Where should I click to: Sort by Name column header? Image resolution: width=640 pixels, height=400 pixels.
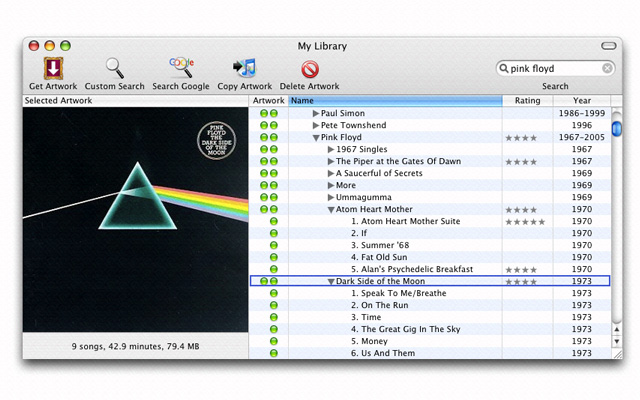click(x=395, y=101)
